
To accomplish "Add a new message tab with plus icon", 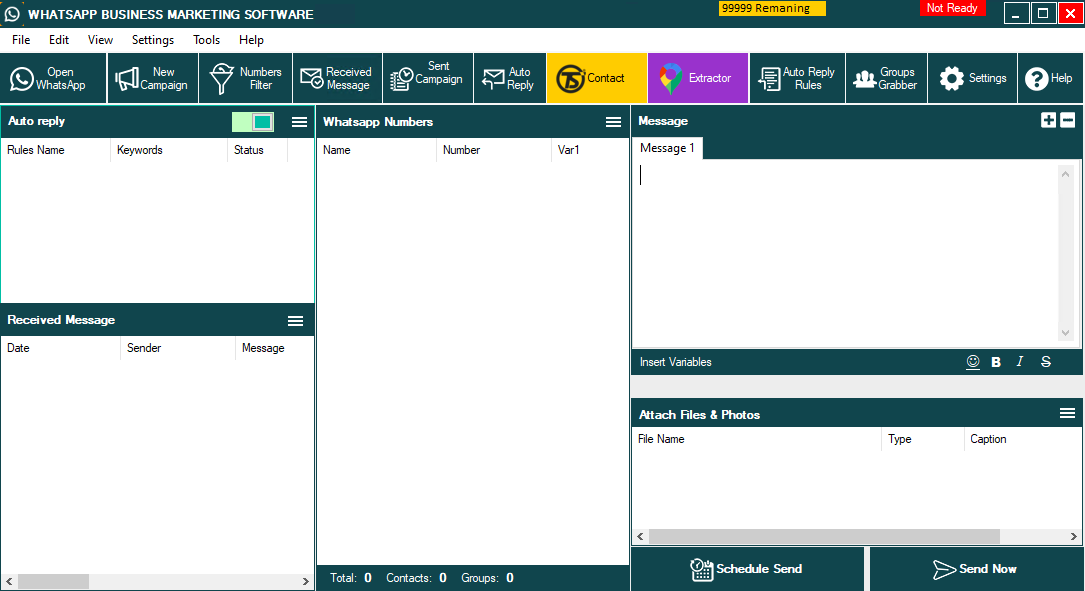I will (1048, 120).
